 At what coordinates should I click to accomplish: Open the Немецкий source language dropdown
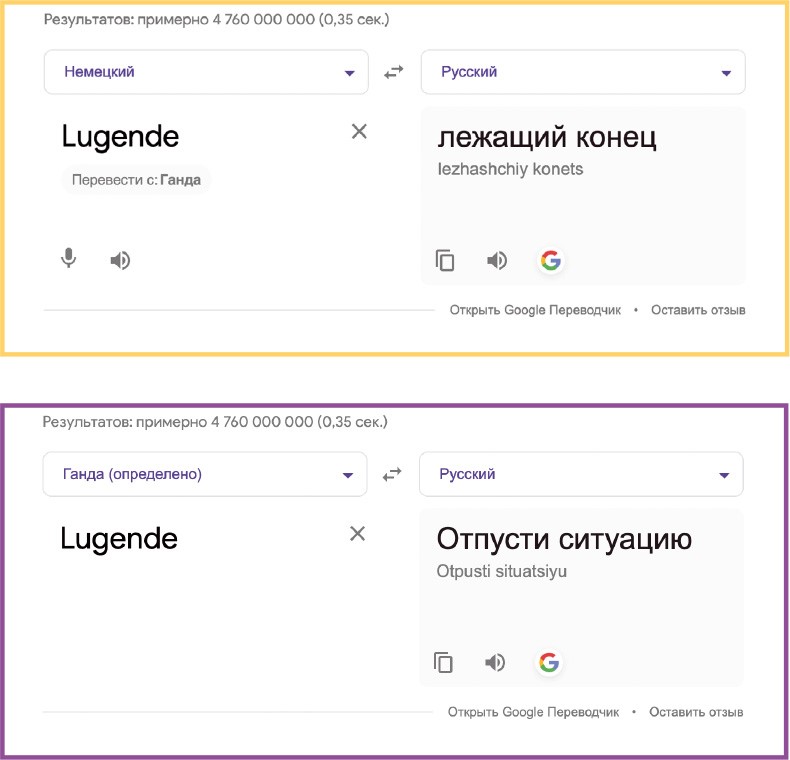pos(206,72)
